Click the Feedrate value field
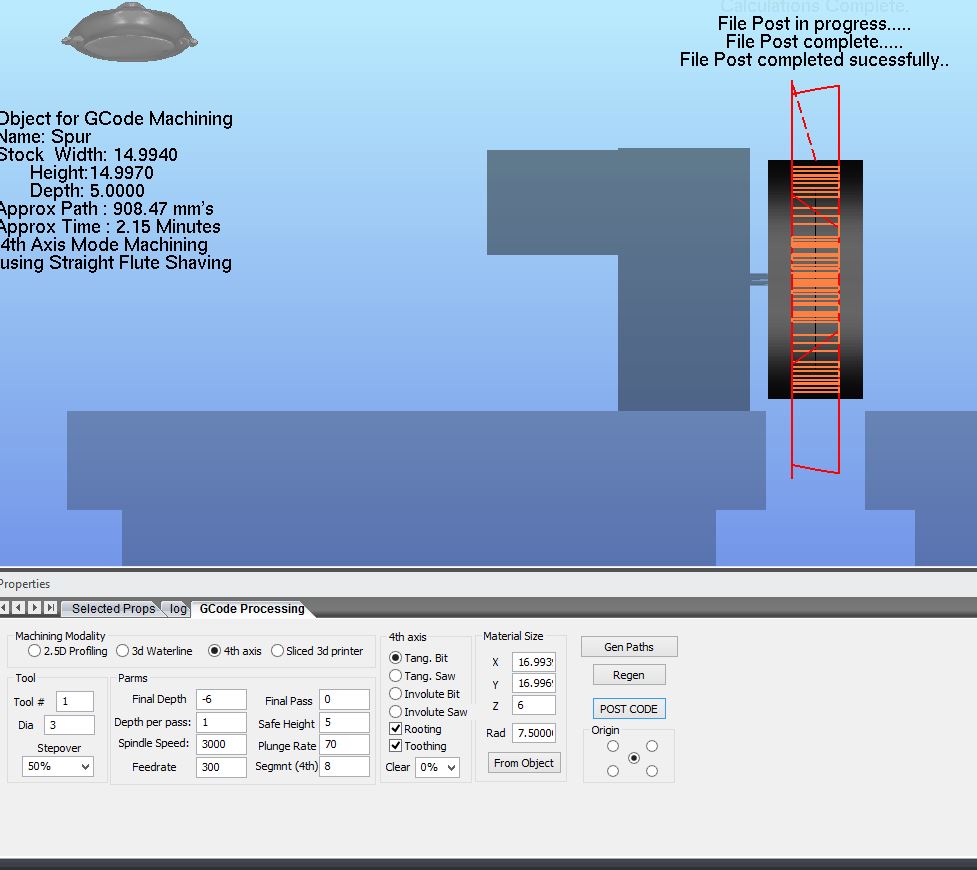Image resolution: width=977 pixels, height=870 pixels. 221,767
